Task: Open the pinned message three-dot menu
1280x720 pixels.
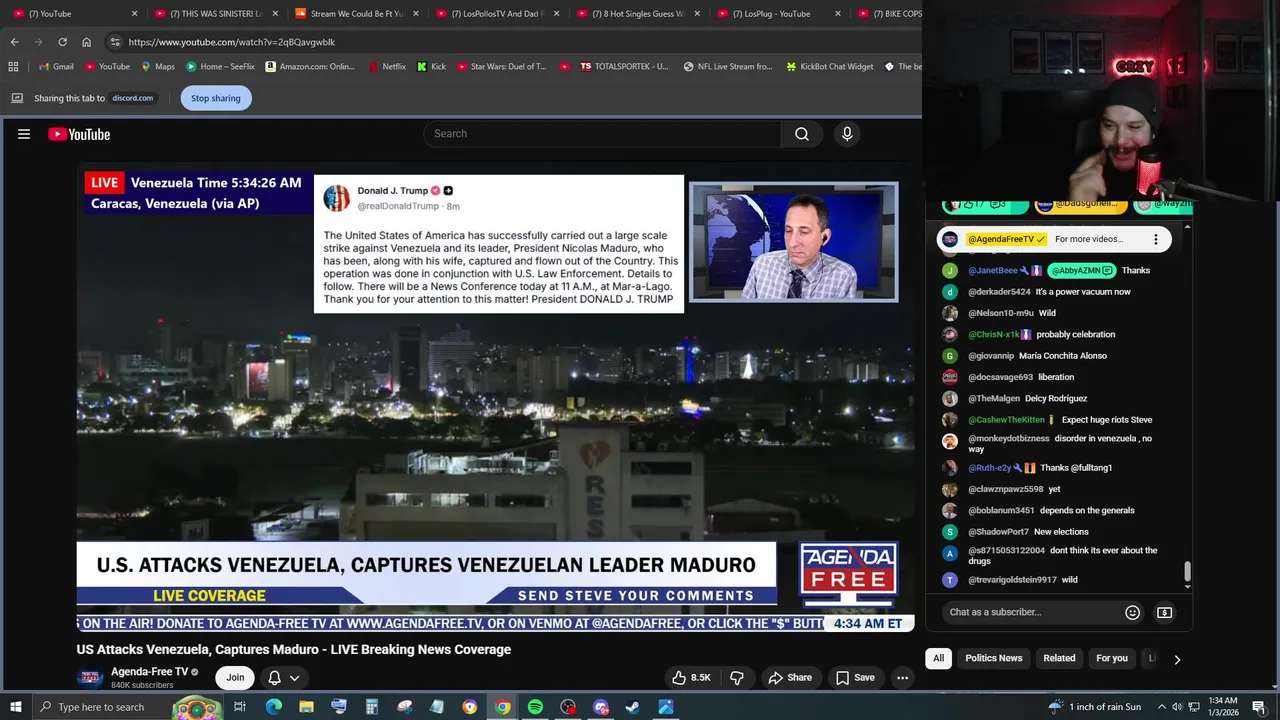Action: [1156, 239]
